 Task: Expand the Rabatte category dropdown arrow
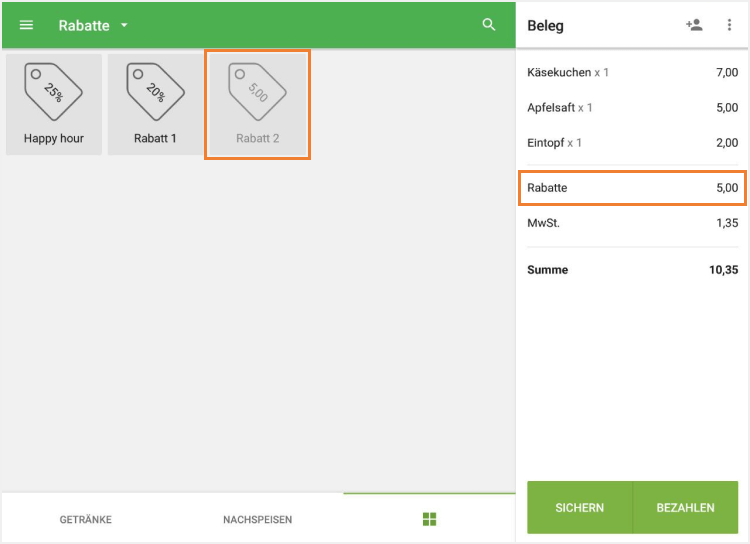coord(124,25)
